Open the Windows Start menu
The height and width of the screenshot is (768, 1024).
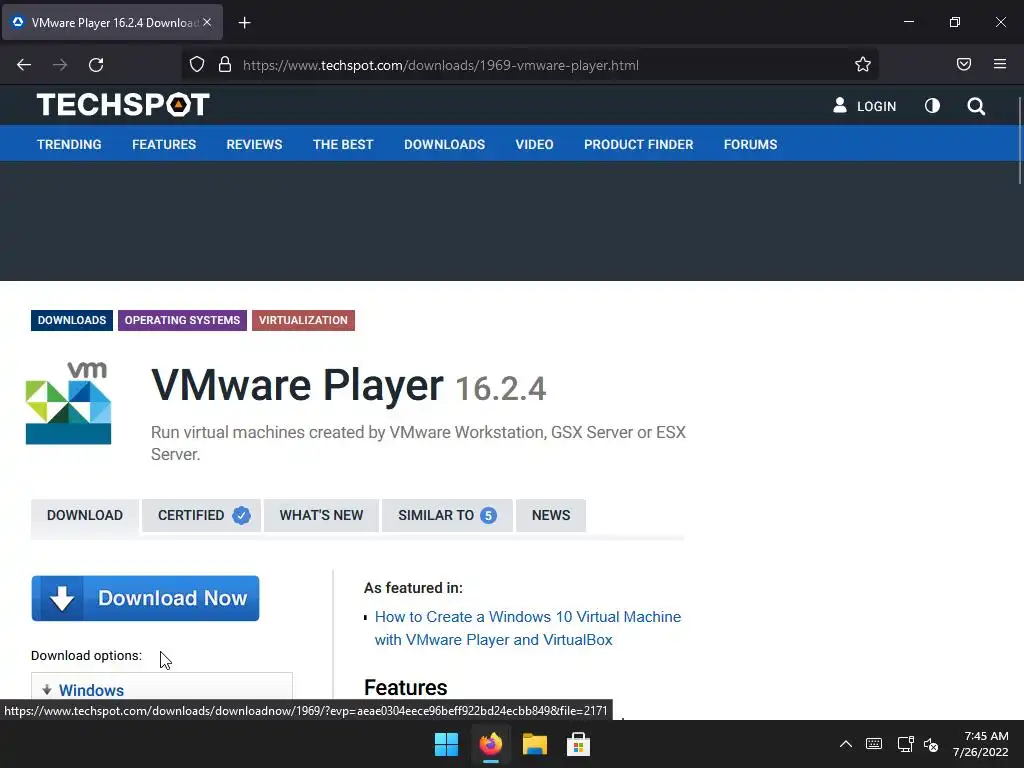(x=447, y=744)
